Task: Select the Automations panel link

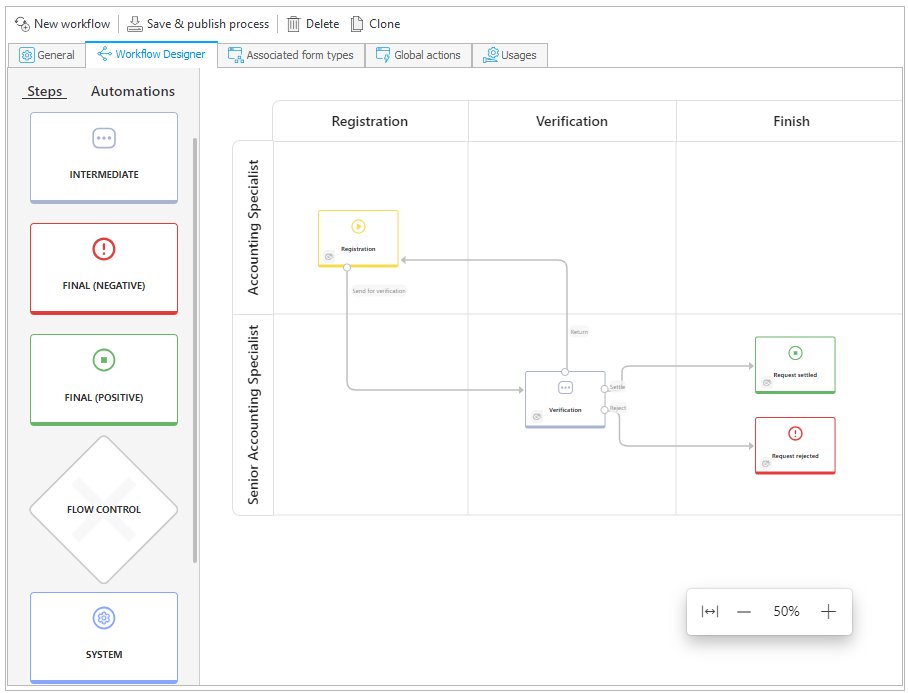Action: click(133, 91)
